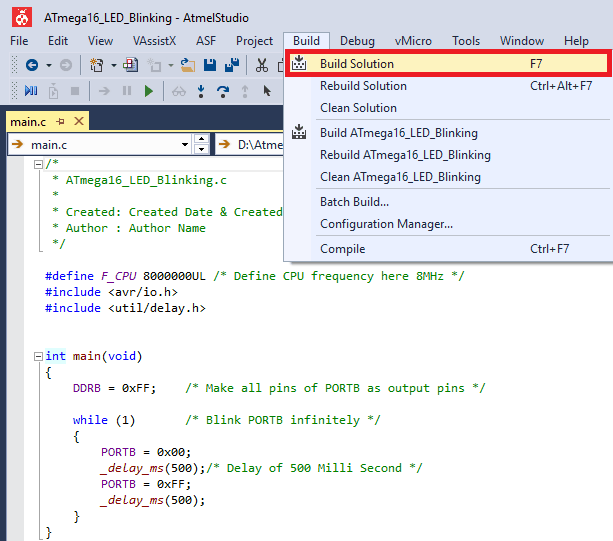
Task: Click on DDRB = 0xFF; statement
Action: (114, 388)
